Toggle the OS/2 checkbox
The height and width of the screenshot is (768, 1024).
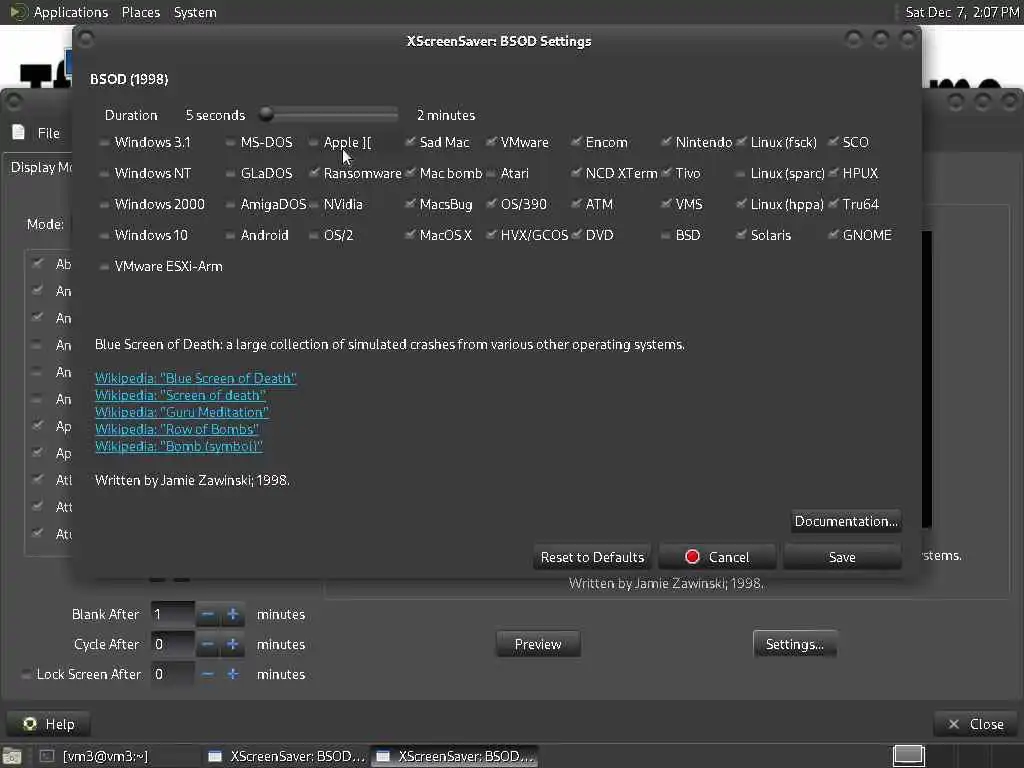(313, 235)
